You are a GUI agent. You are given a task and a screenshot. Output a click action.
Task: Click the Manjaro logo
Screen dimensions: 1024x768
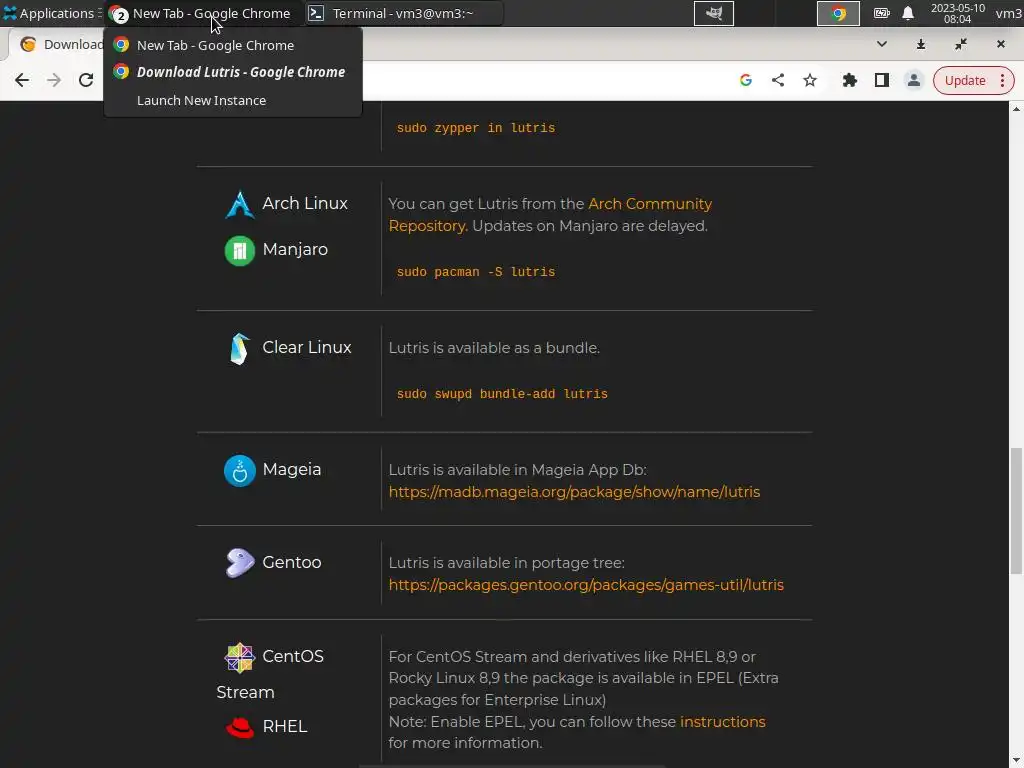[x=240, y=251]
